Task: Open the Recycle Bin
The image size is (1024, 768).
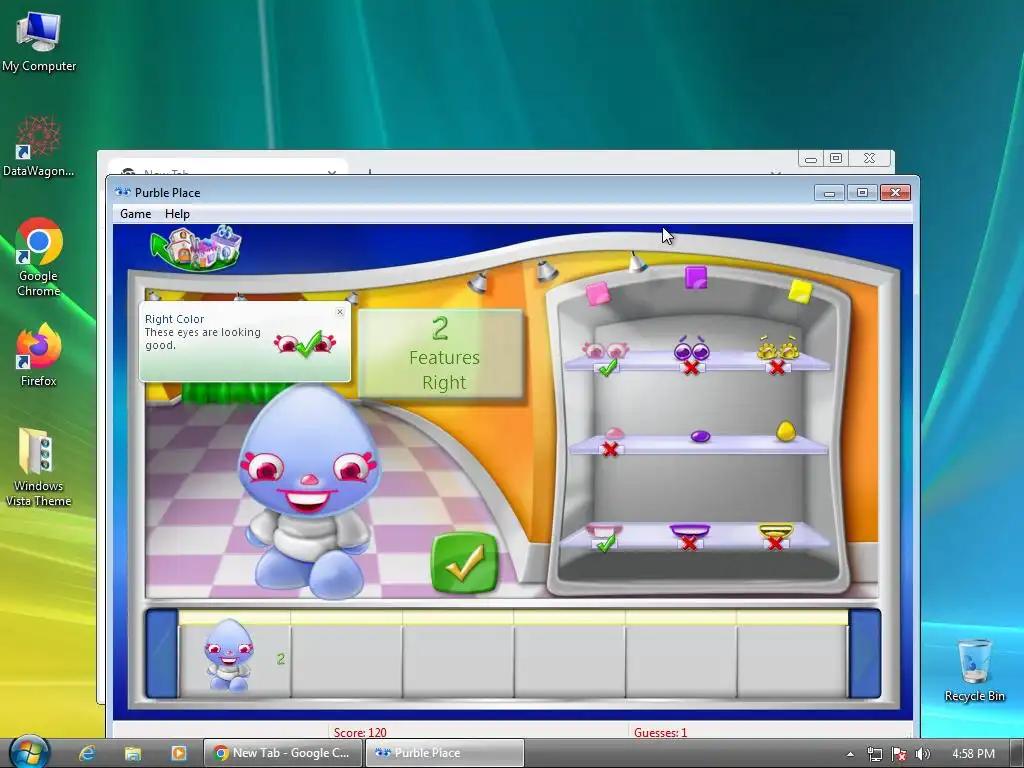Action: pos(974,670)
